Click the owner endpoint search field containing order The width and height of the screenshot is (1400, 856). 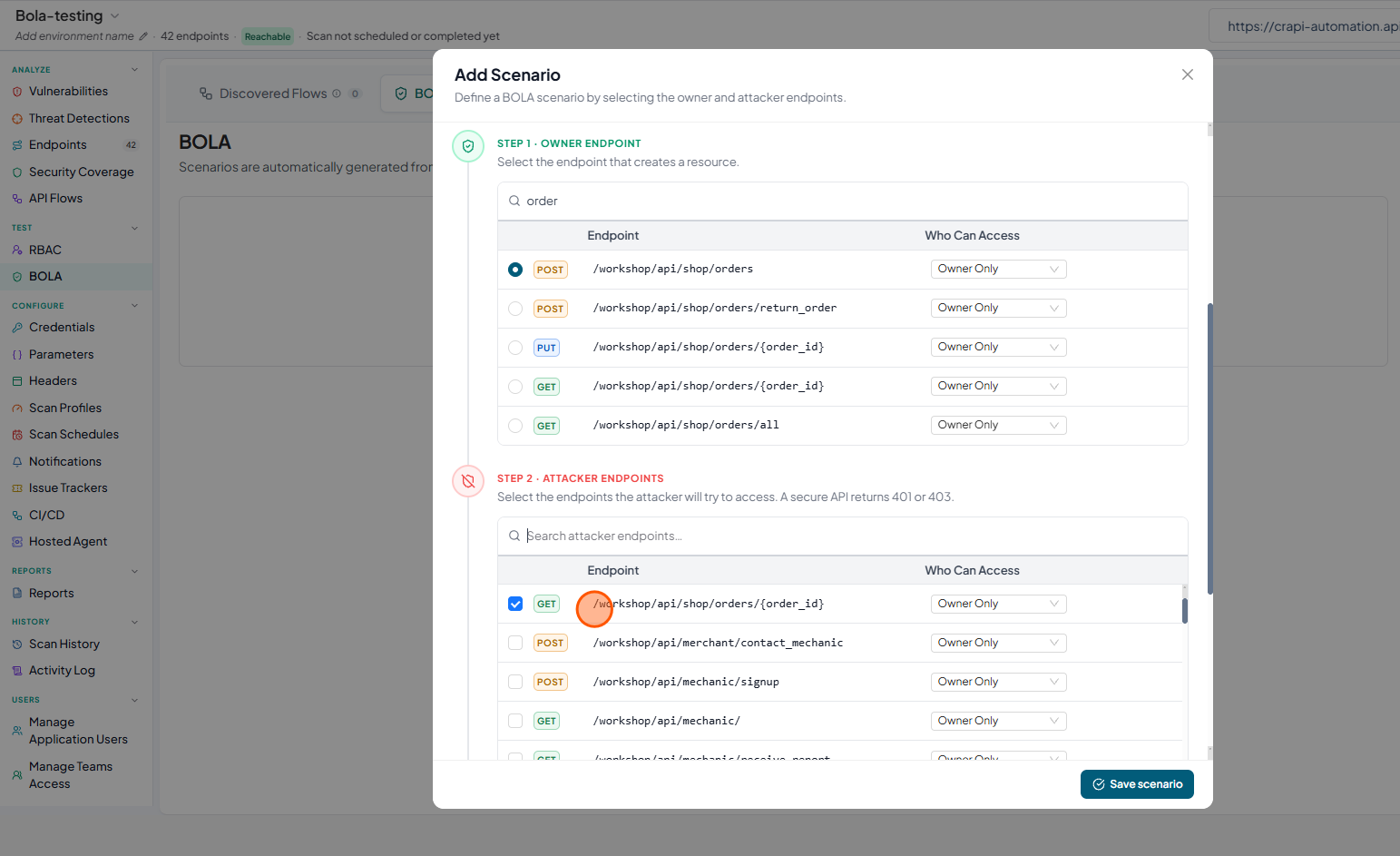point(843,202)
